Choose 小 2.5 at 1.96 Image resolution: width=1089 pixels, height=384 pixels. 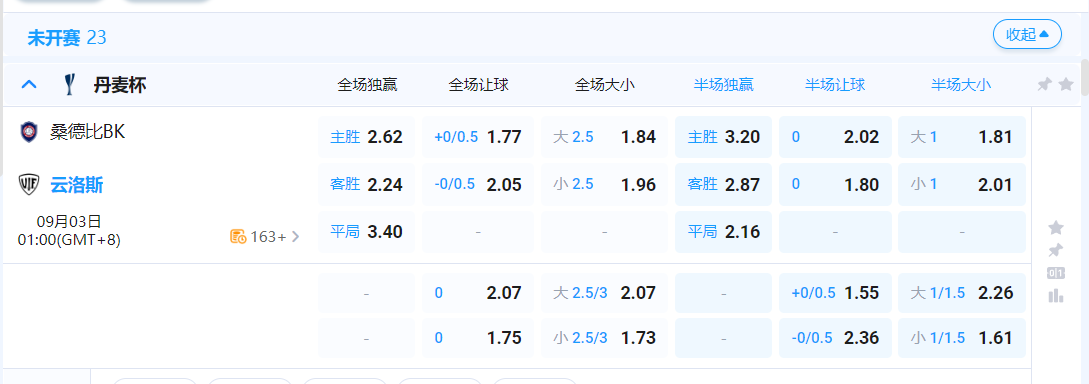point(604,185)
